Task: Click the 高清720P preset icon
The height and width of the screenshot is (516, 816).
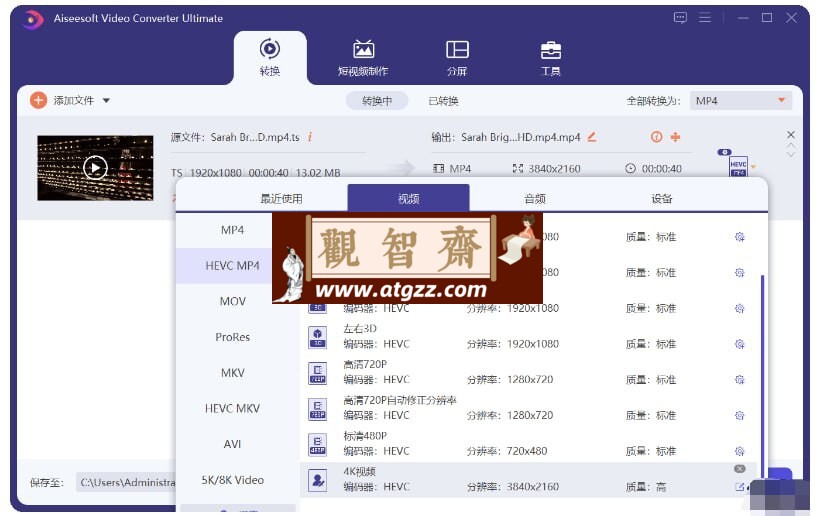Action: point(317,373)
